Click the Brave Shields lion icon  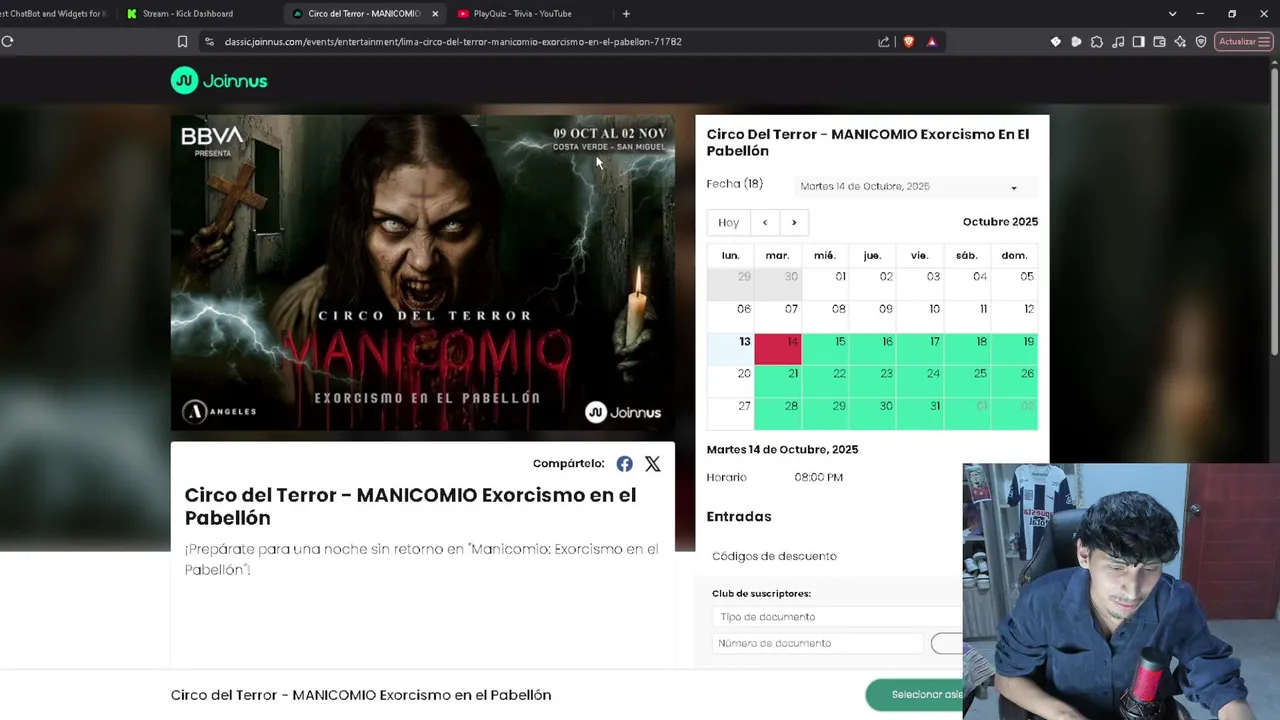pos(908,42)
